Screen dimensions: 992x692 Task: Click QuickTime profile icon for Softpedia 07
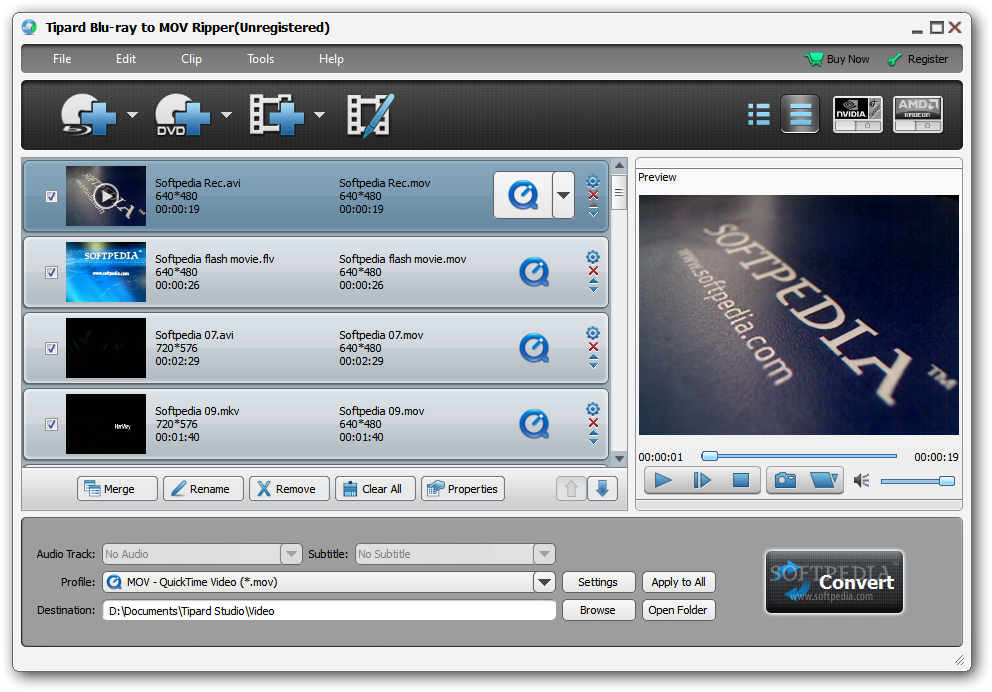click(x=534, y=349)
